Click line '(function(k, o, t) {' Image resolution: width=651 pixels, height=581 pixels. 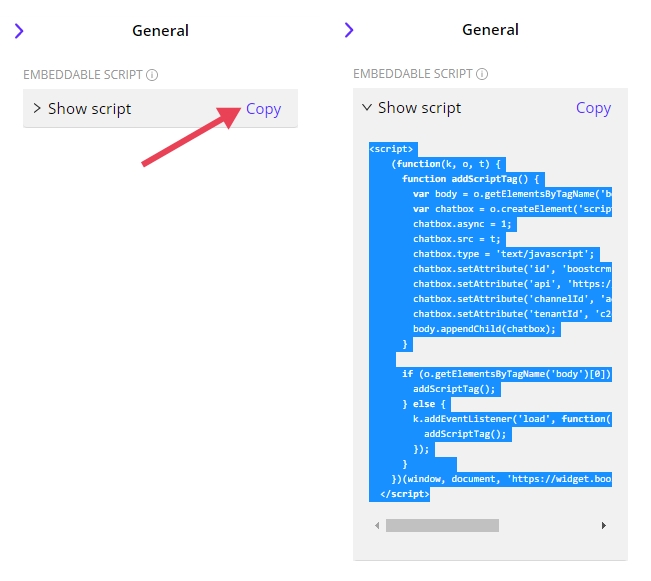tap(446, 164)
